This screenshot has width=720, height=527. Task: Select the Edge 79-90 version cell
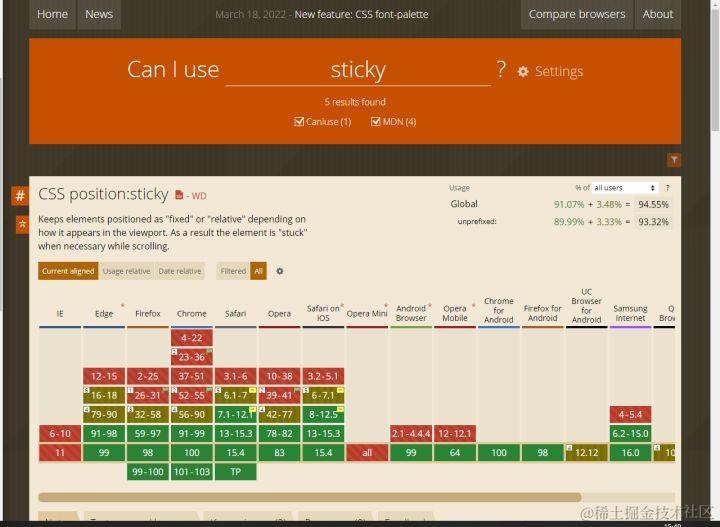104,414
